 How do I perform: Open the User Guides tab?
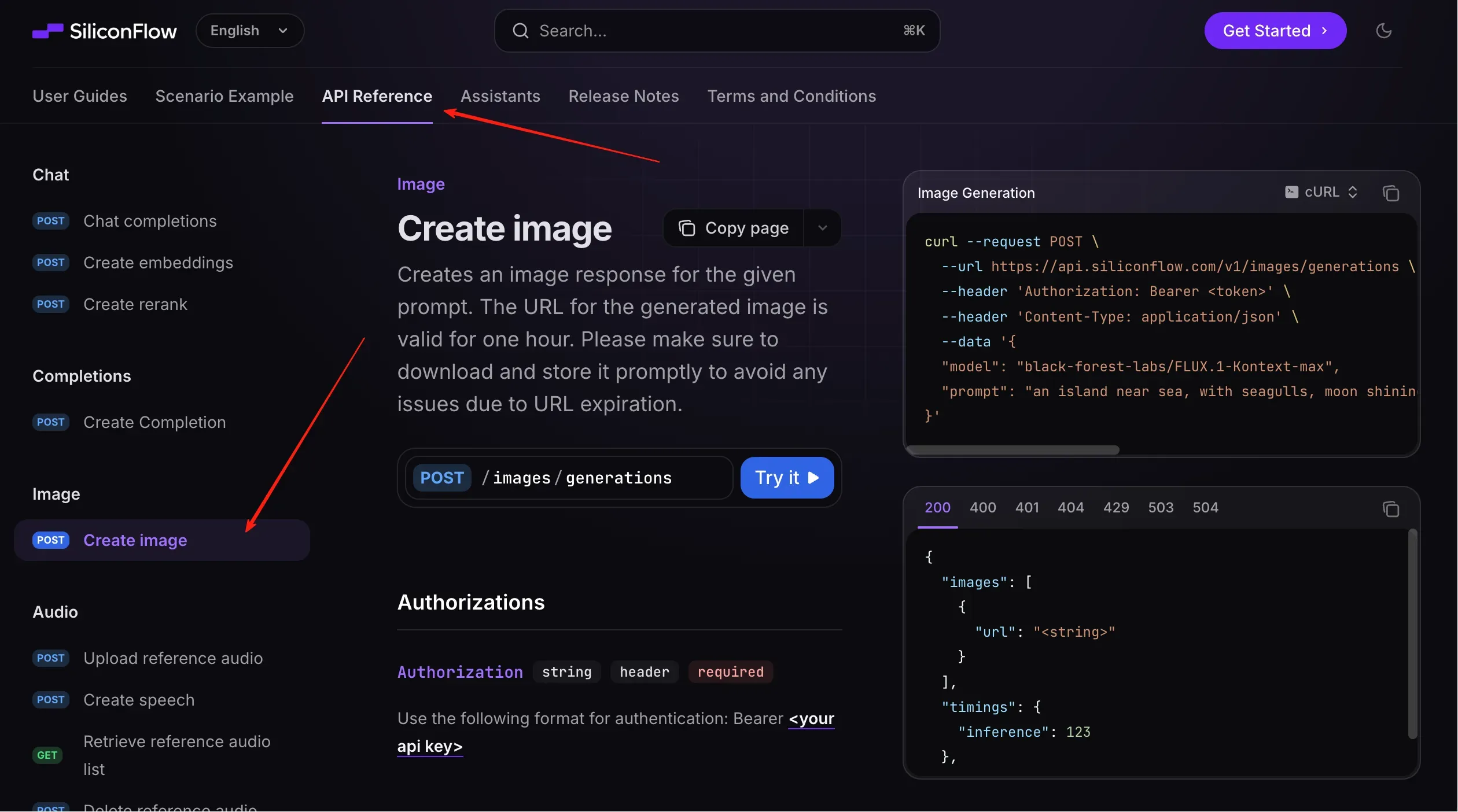pos(80,96)
